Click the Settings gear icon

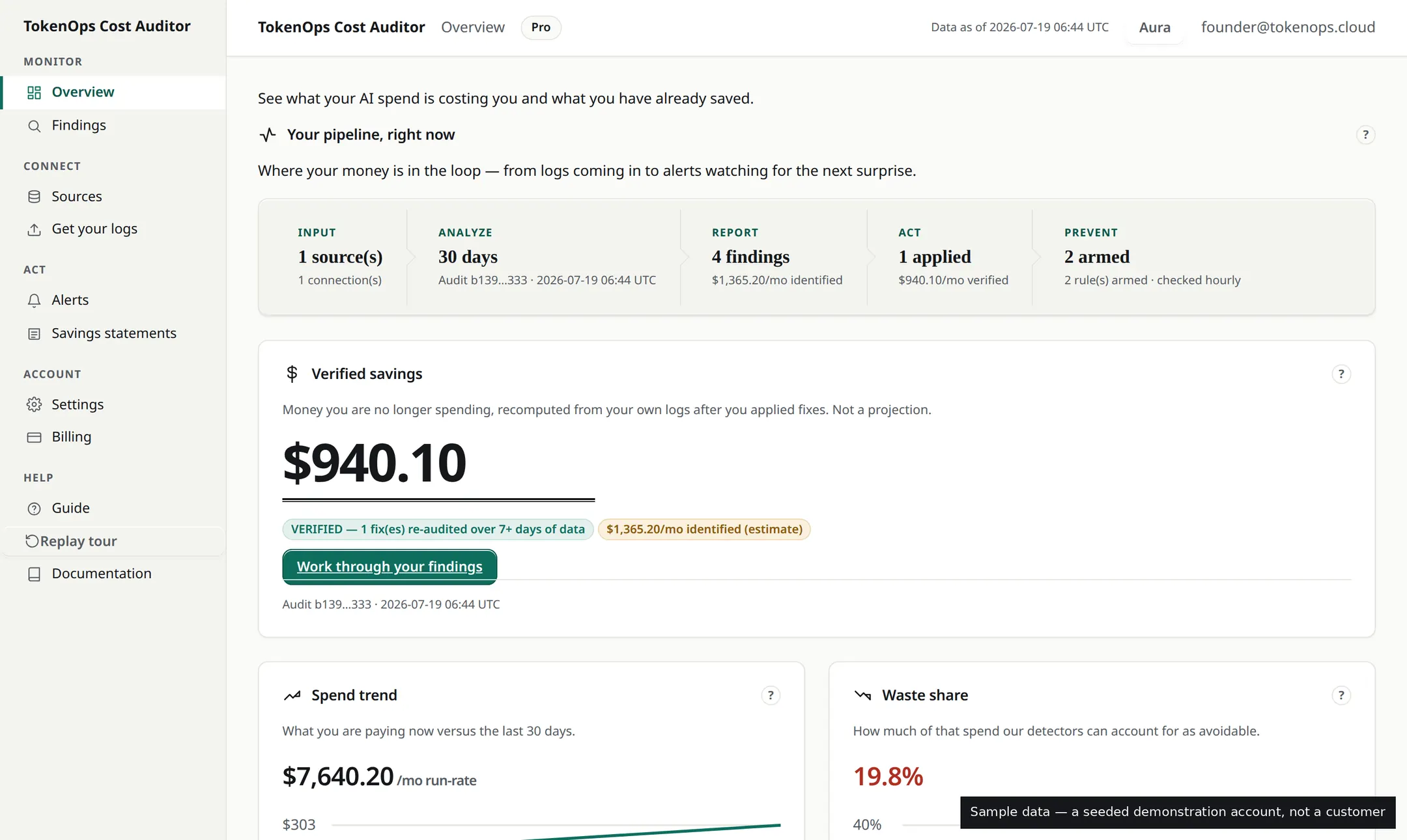pos(35,404)
